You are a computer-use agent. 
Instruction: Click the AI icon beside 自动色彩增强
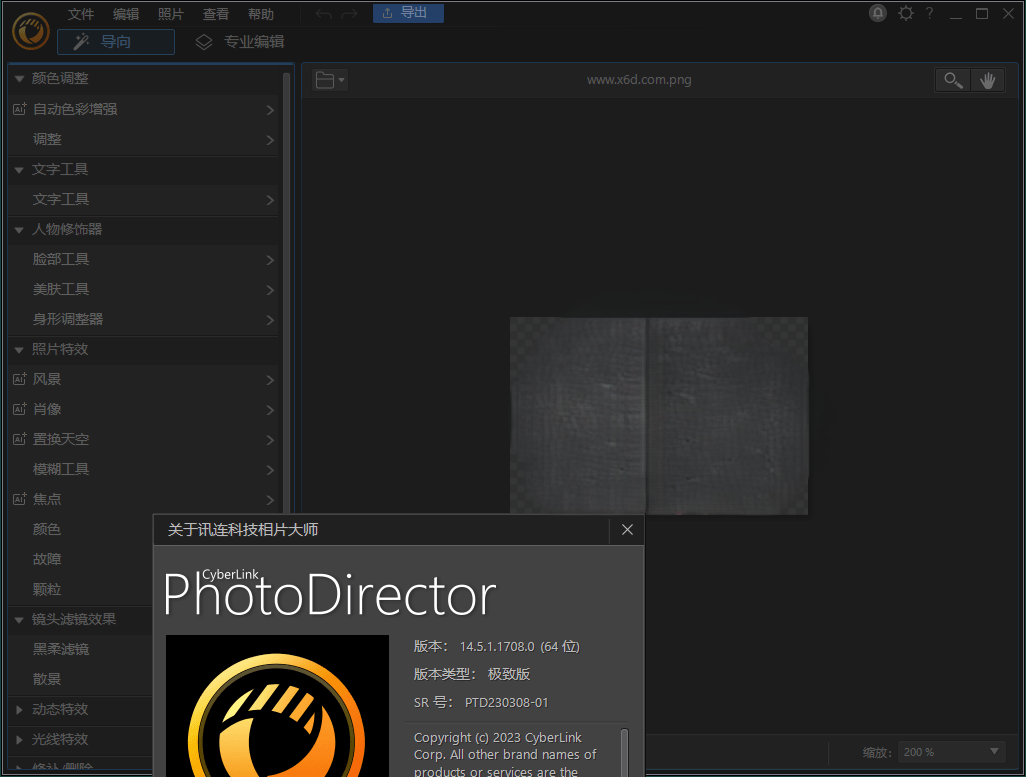(20, 109)
